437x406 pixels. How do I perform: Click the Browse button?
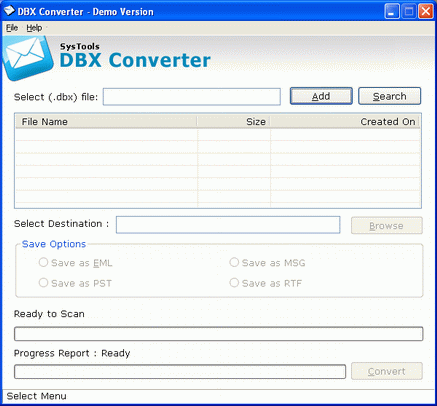click(387, 226)
